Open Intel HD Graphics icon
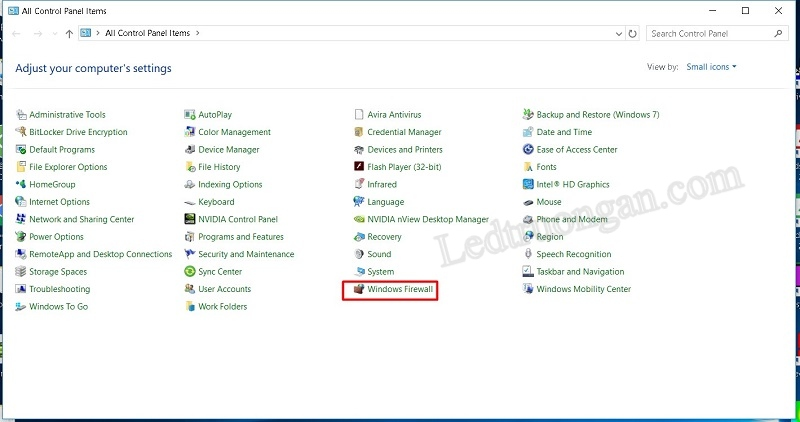800x422 pixels. (x=529, y=185)
